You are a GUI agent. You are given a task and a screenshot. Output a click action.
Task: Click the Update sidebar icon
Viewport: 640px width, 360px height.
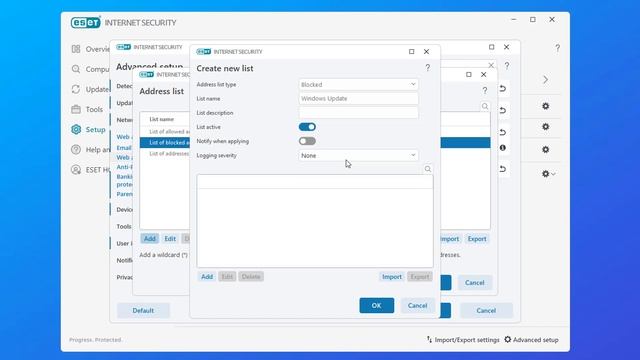coord(76,89)
